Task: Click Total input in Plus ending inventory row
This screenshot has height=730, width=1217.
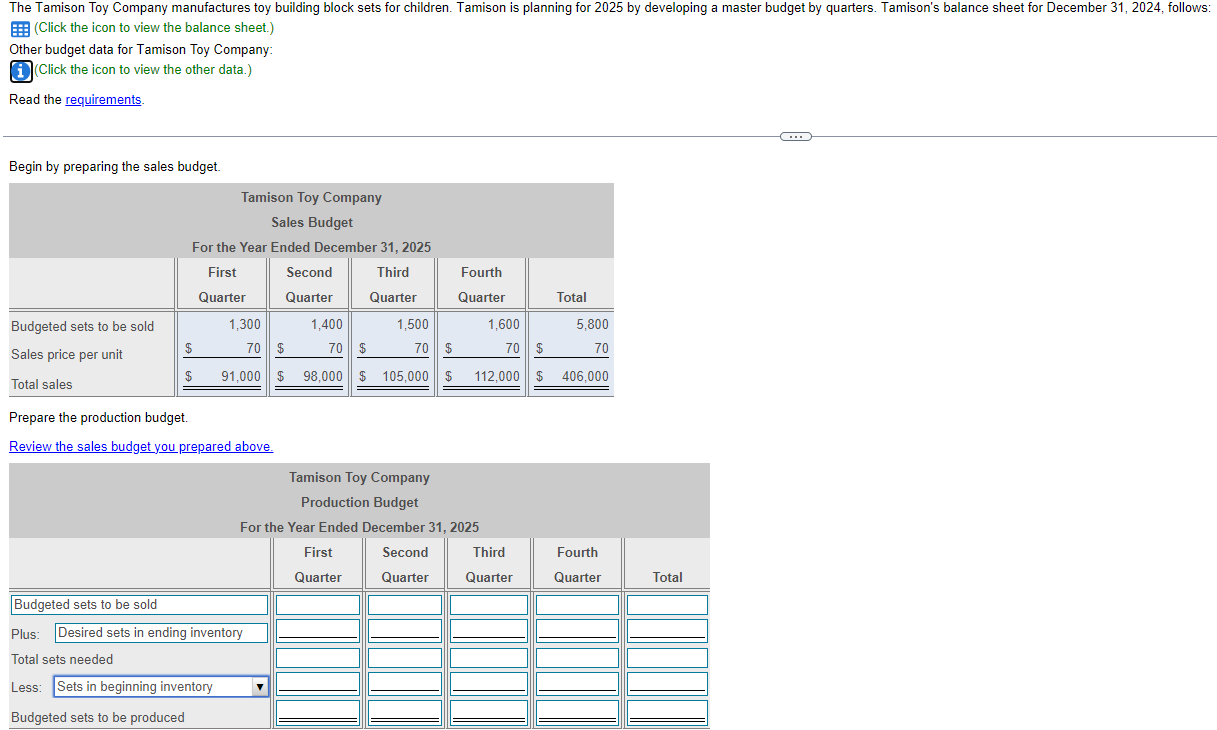Action: click(x=667, y=630)
